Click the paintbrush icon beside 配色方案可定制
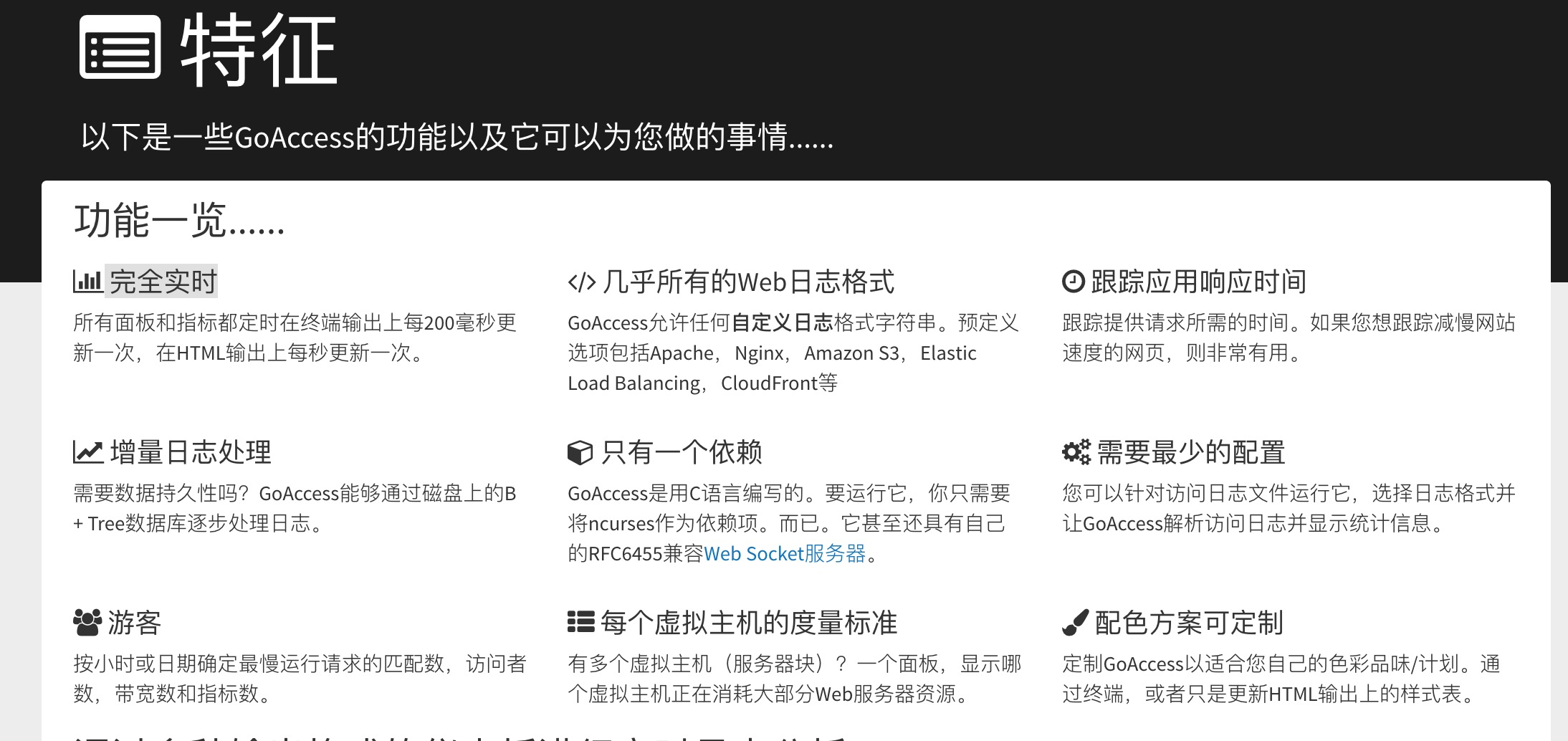The width and height of the screenshot is (1568, 741). point(1075,623)
